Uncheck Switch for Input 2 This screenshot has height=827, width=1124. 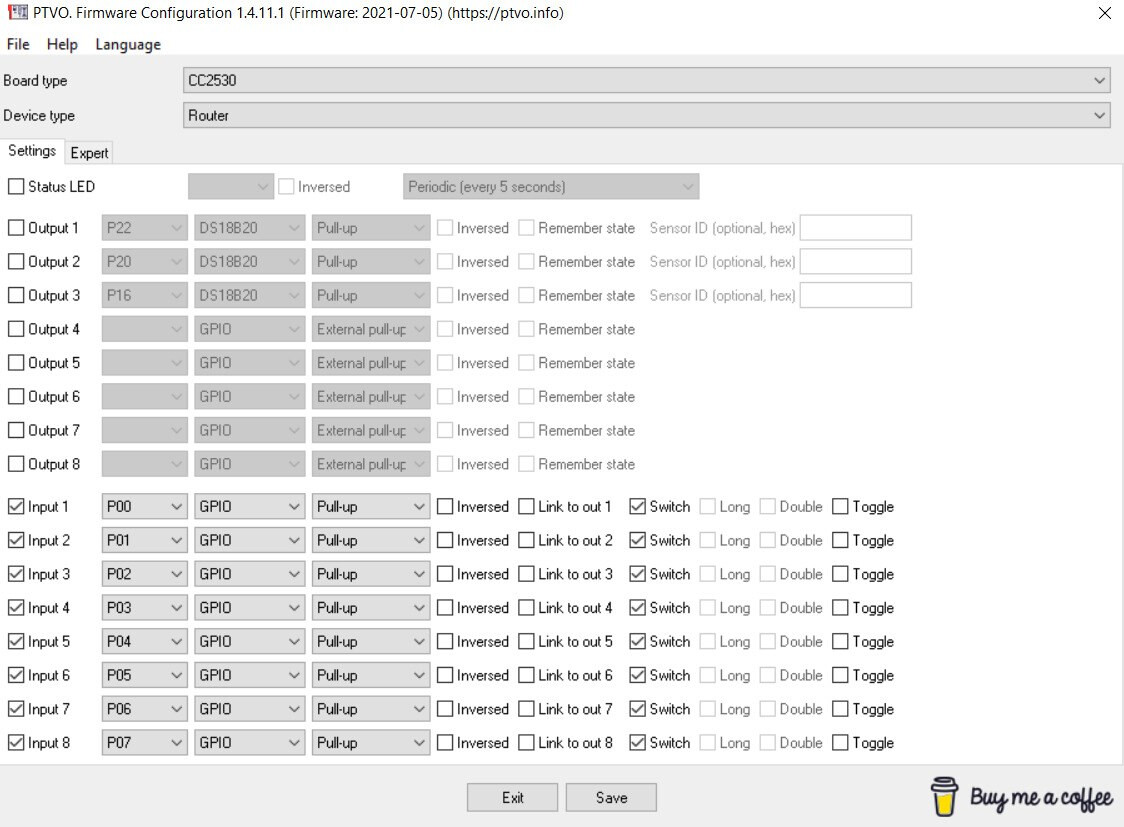[x=637, y=540]
